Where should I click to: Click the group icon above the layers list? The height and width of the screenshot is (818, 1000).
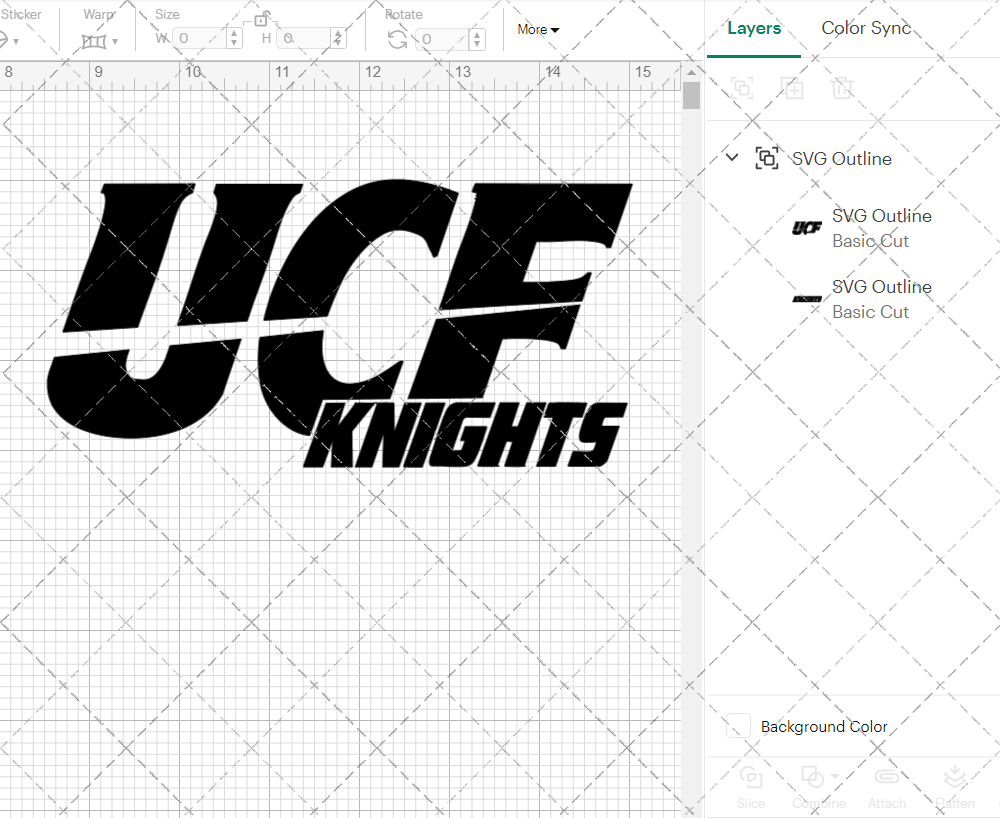[742, 88]
